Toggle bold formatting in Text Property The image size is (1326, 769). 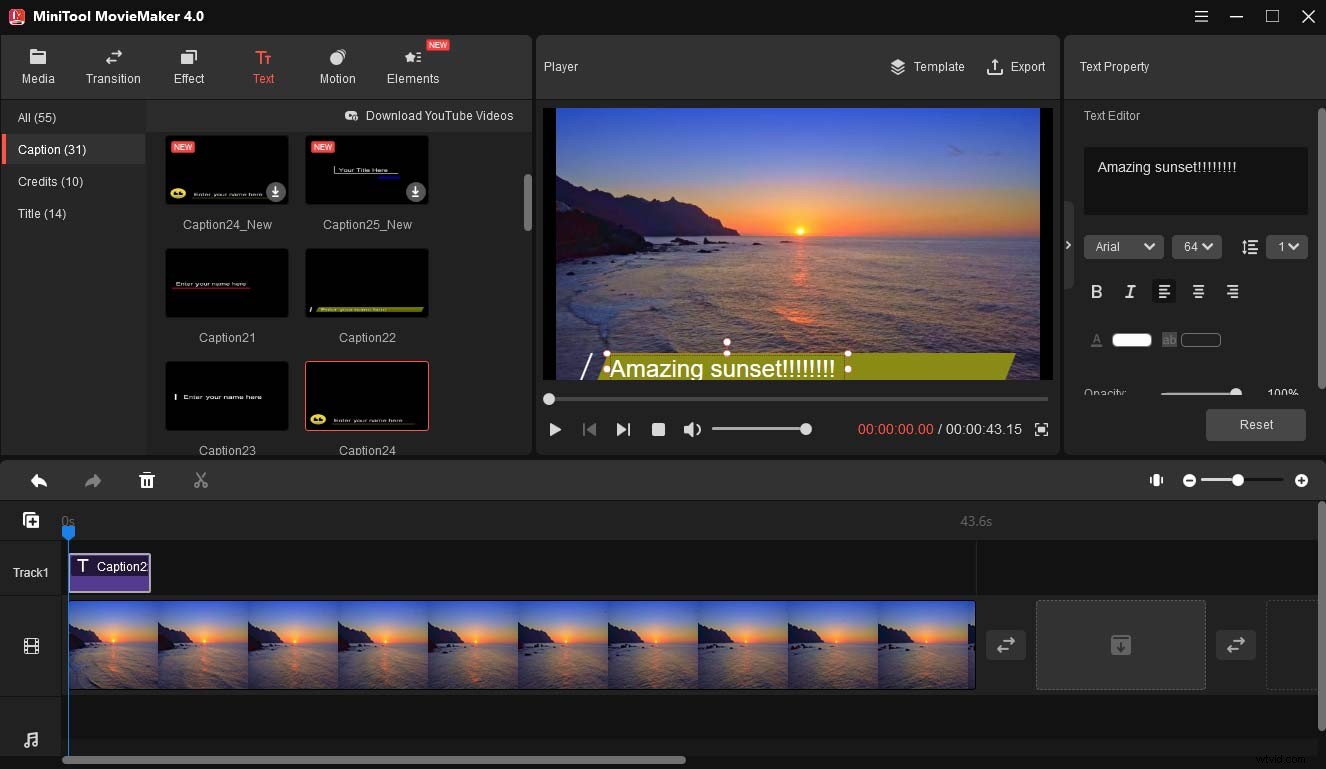[1097, 291]
